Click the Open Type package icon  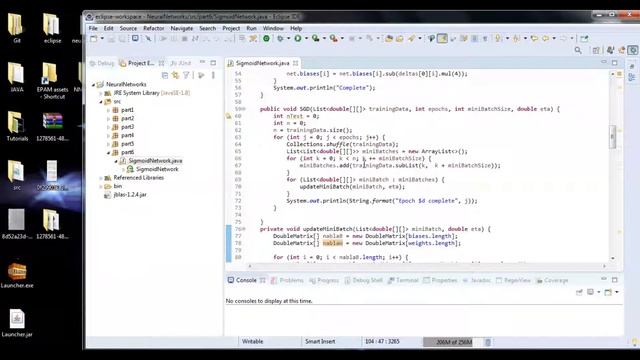pyautogui.click(x=389, y=38)
